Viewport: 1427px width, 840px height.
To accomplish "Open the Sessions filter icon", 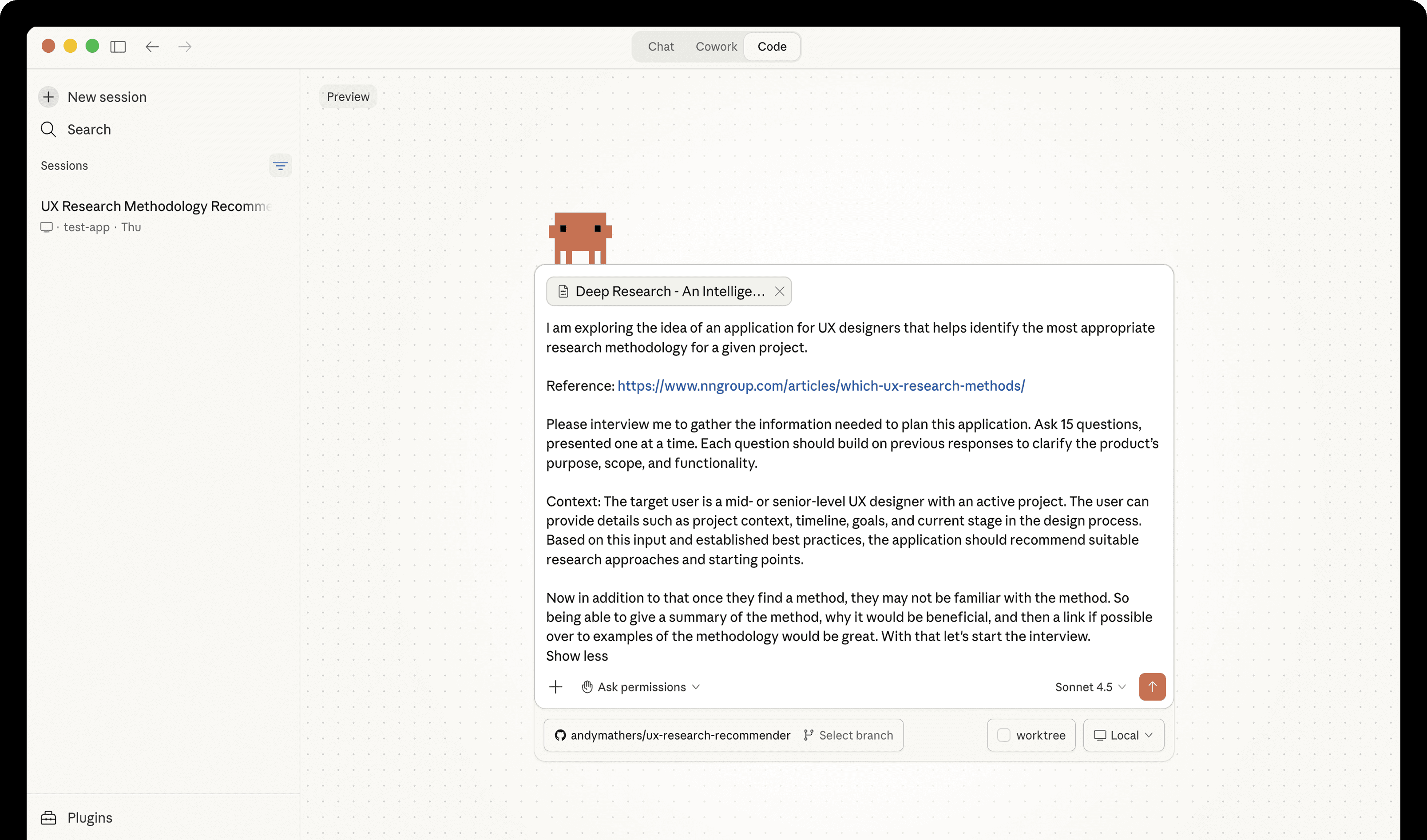I will coord(280,166).
